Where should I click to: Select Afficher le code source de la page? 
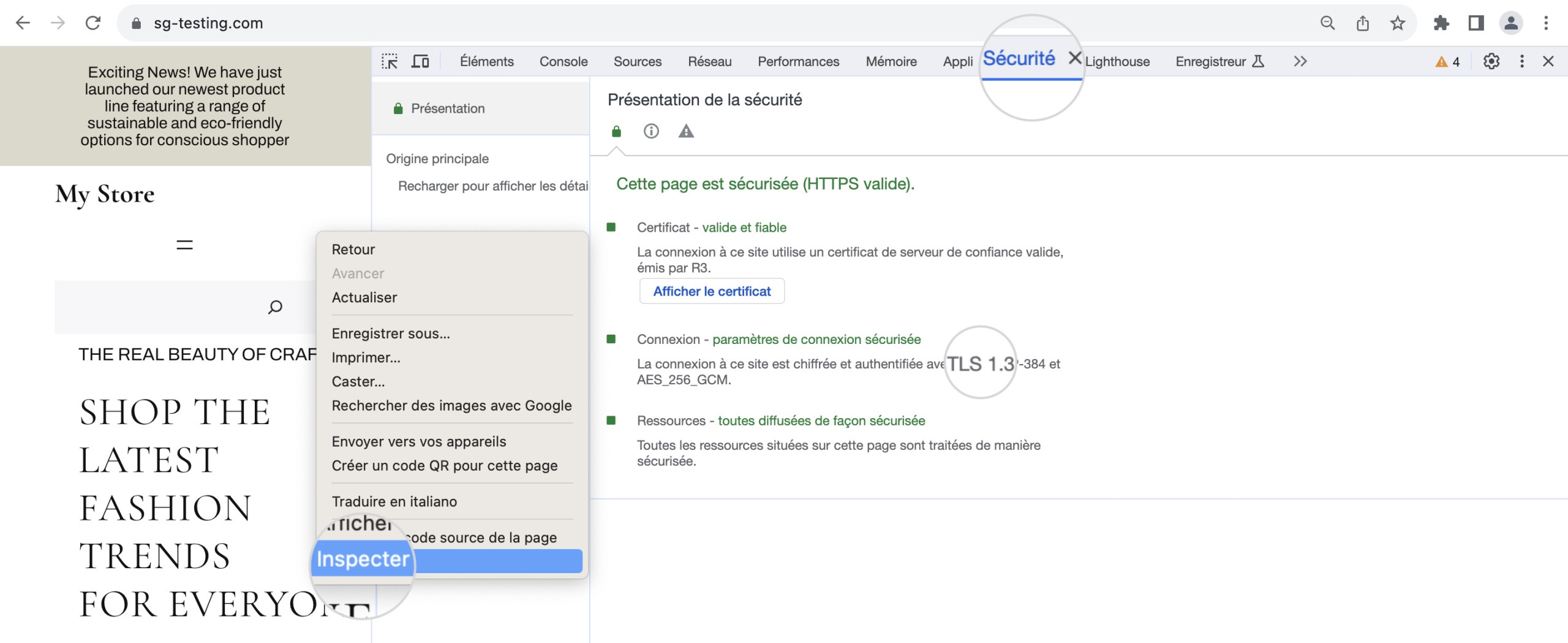click(x=452, y=538)
